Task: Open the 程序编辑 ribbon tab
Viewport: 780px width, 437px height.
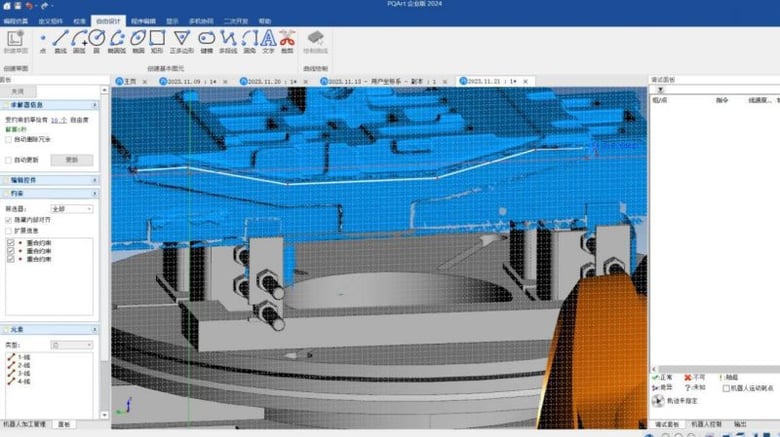Action: (143, 20)
